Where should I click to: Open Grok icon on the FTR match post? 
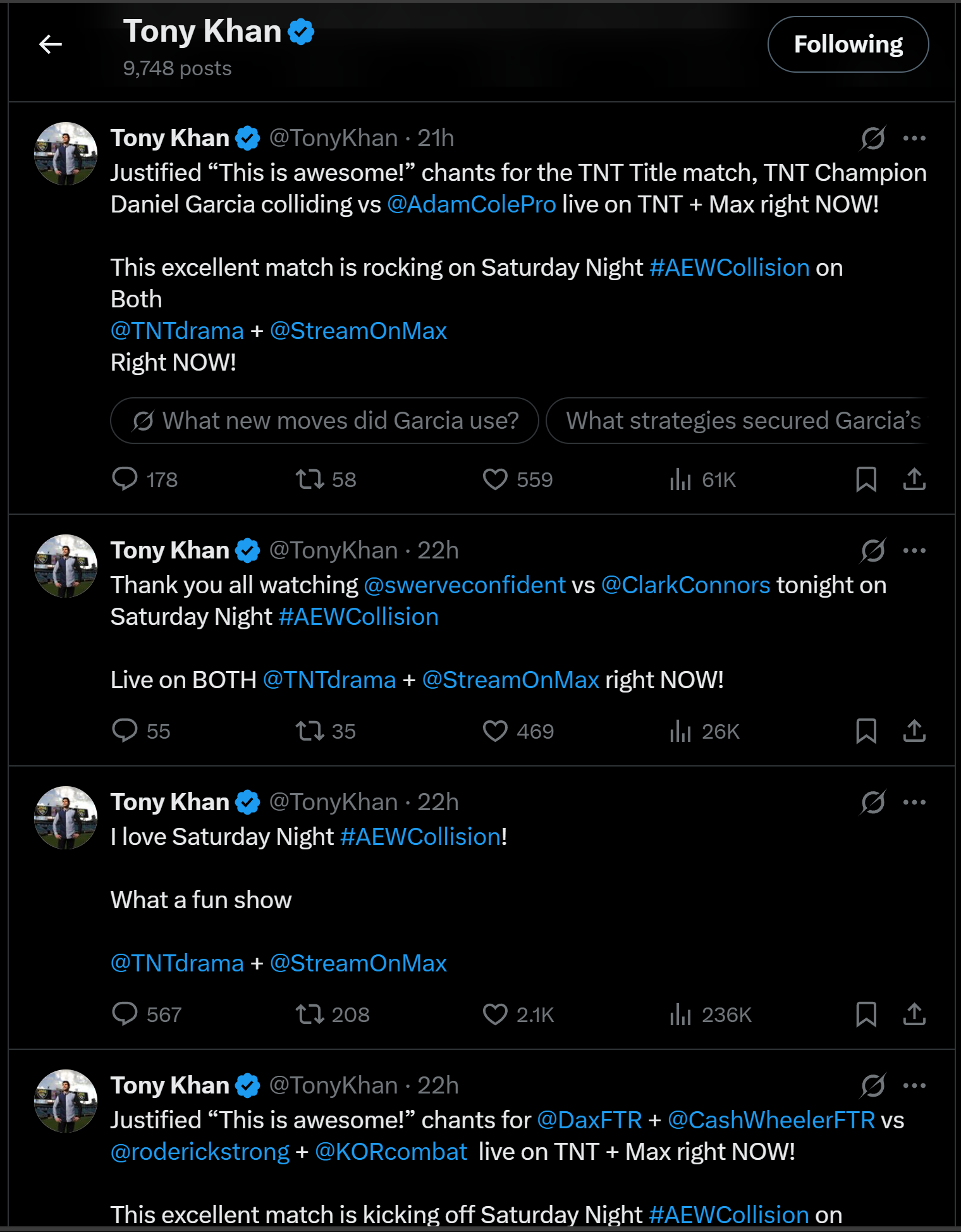pos(872,1085)
